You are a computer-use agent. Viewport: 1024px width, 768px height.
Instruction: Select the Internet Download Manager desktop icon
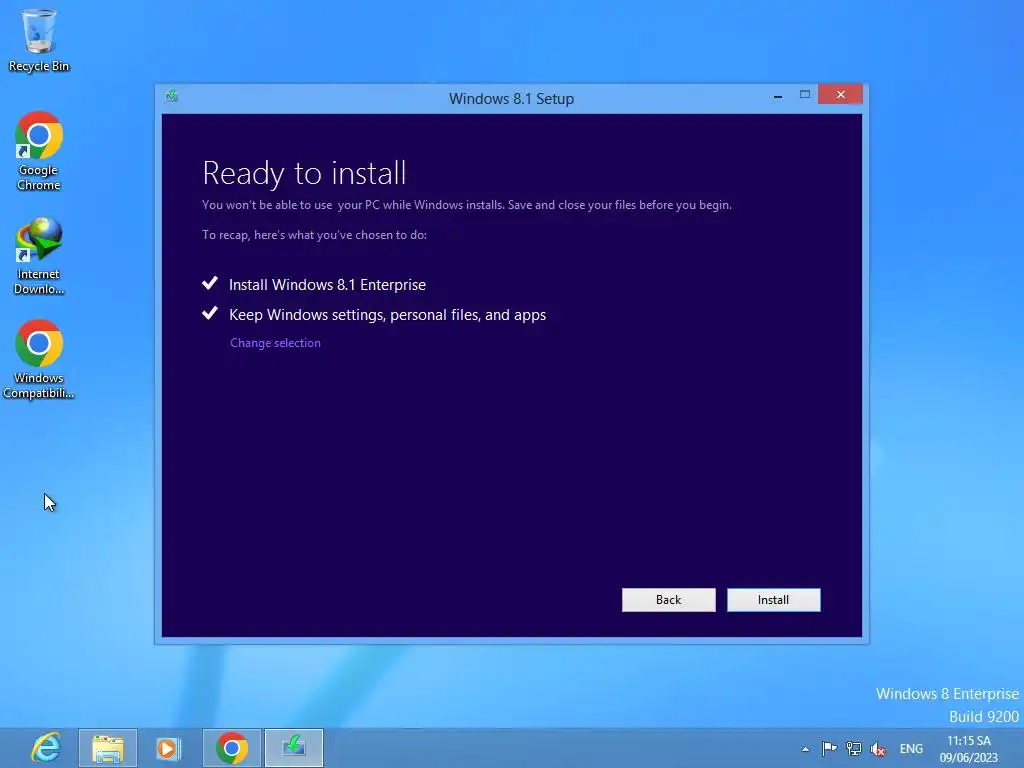click(x=39, y=256)
